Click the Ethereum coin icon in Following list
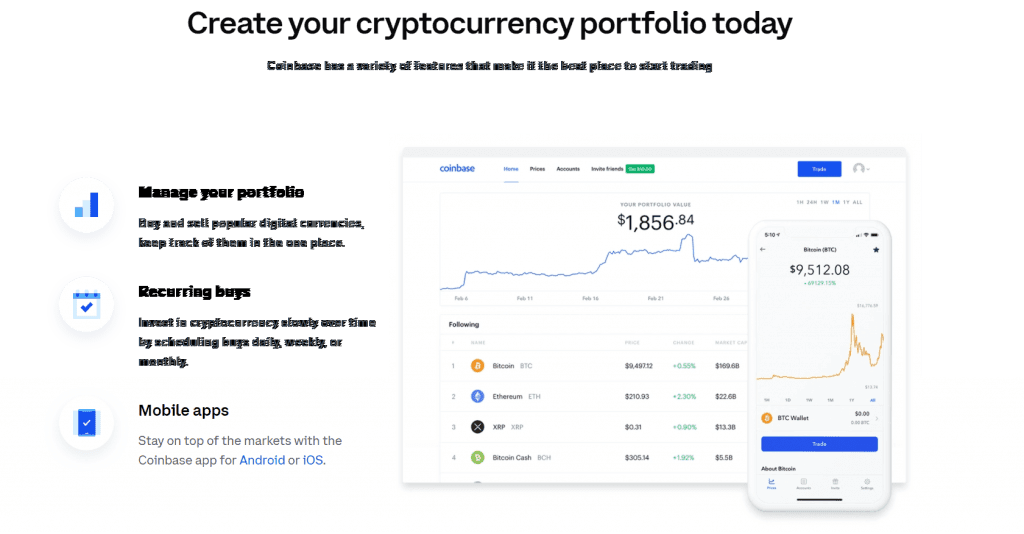 [477, 396]
